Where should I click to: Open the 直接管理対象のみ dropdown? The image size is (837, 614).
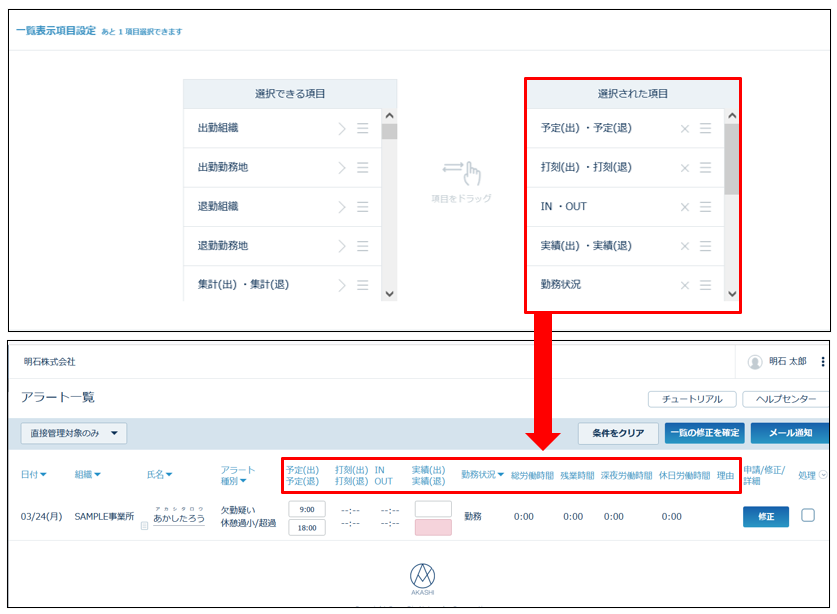74,433
